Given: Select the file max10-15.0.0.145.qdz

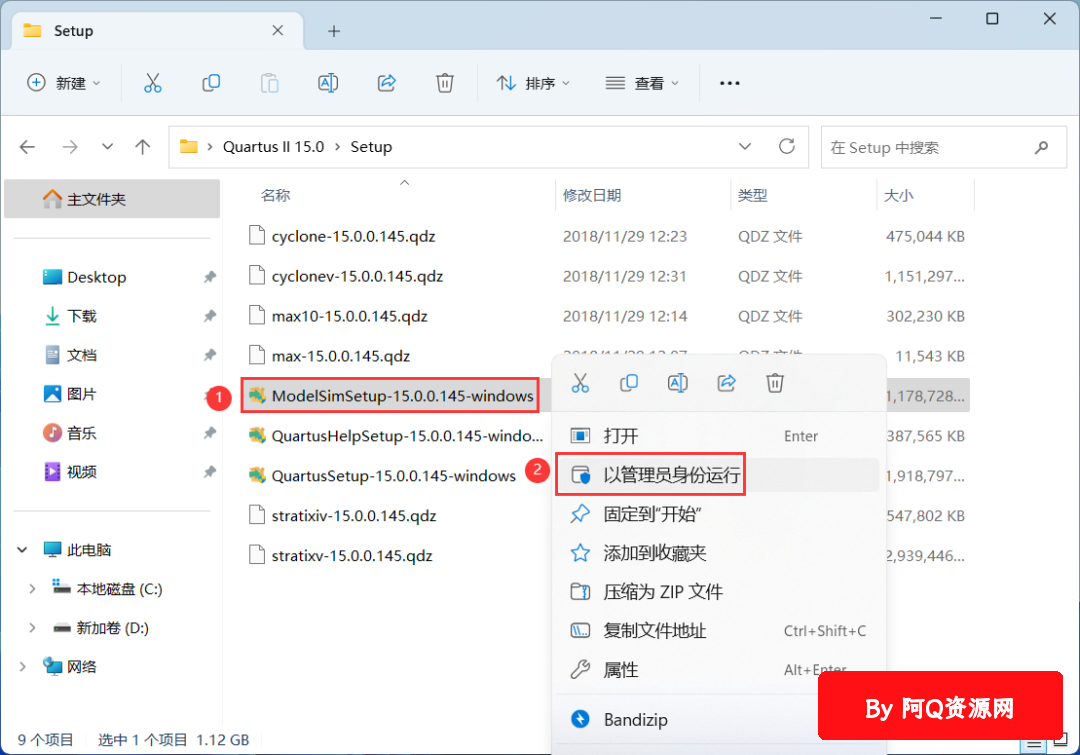Looking at the screenshot, I should (350, 316).
